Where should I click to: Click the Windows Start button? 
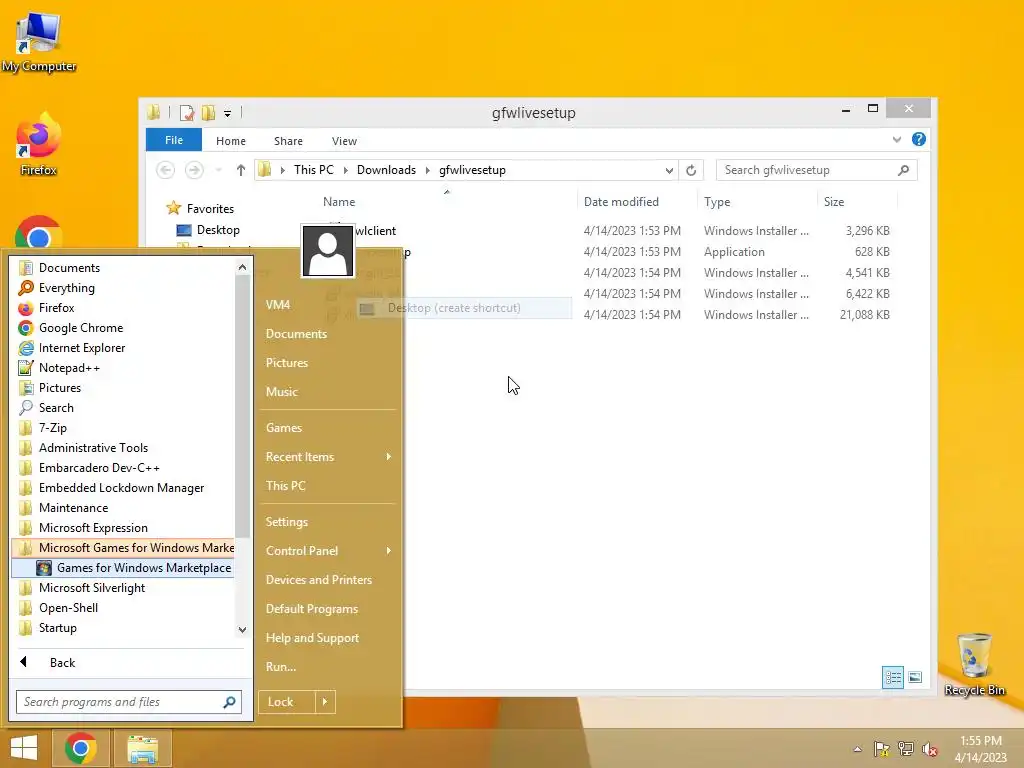(24, 748)
